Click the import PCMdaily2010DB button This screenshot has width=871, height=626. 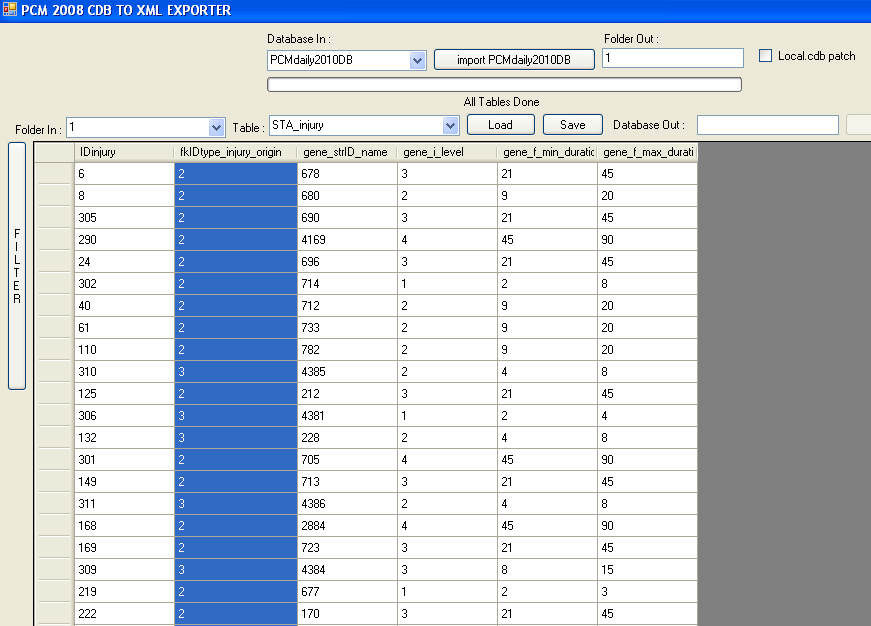(513, 60)
